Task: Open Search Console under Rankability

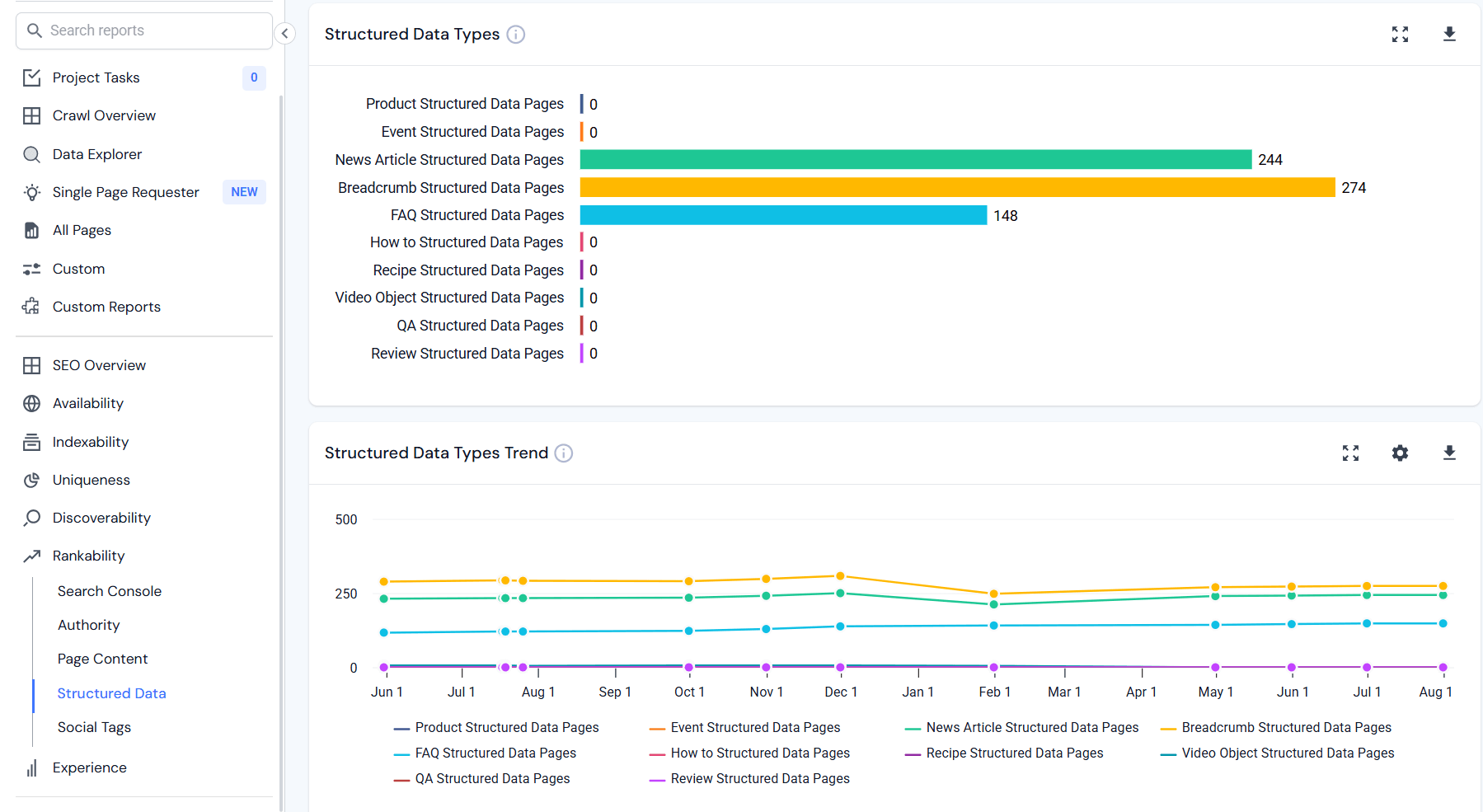Action: (110, 591)
